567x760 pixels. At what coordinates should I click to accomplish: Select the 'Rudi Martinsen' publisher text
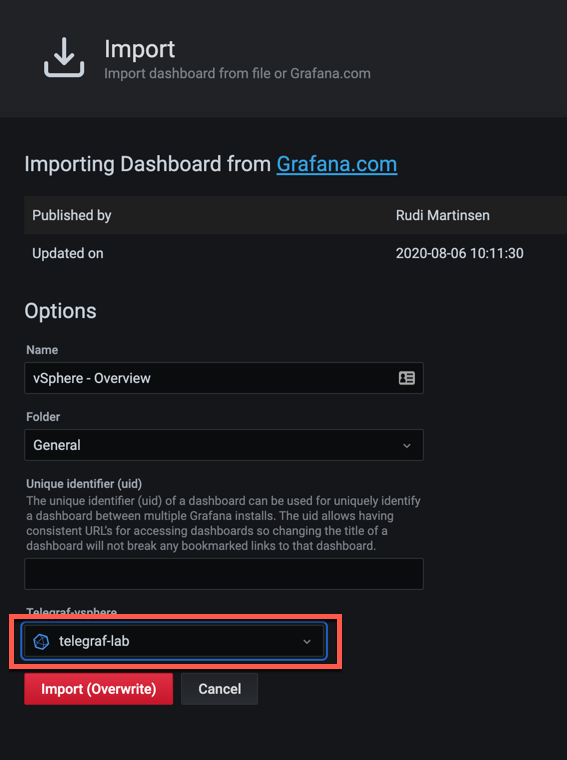click(442, 215)
